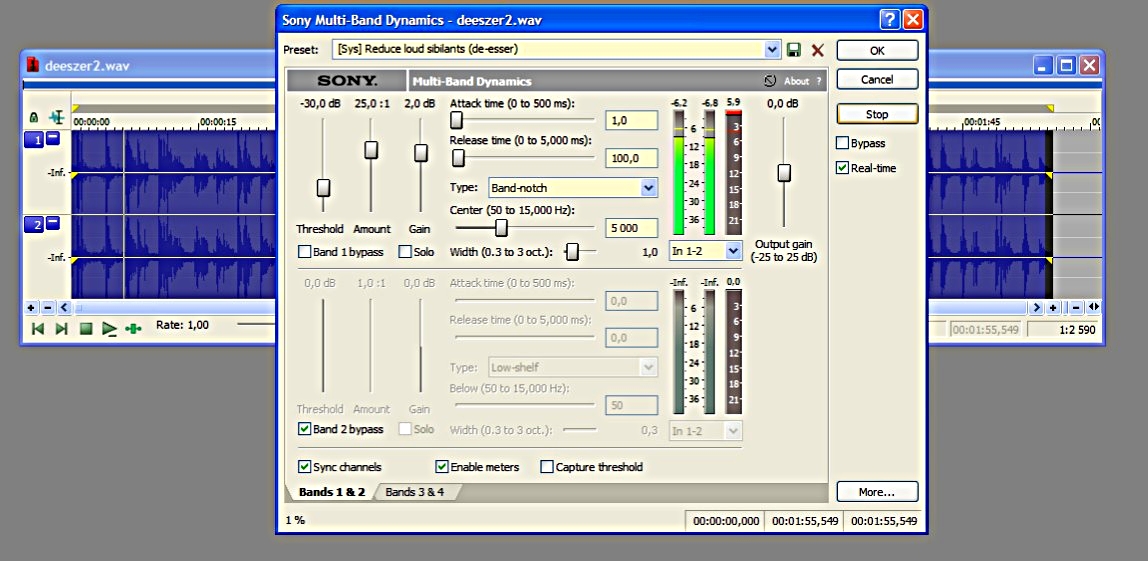Click the band 1 Gain slider handle
Screen dimensions: 1148x561
[x=420, y=152]
